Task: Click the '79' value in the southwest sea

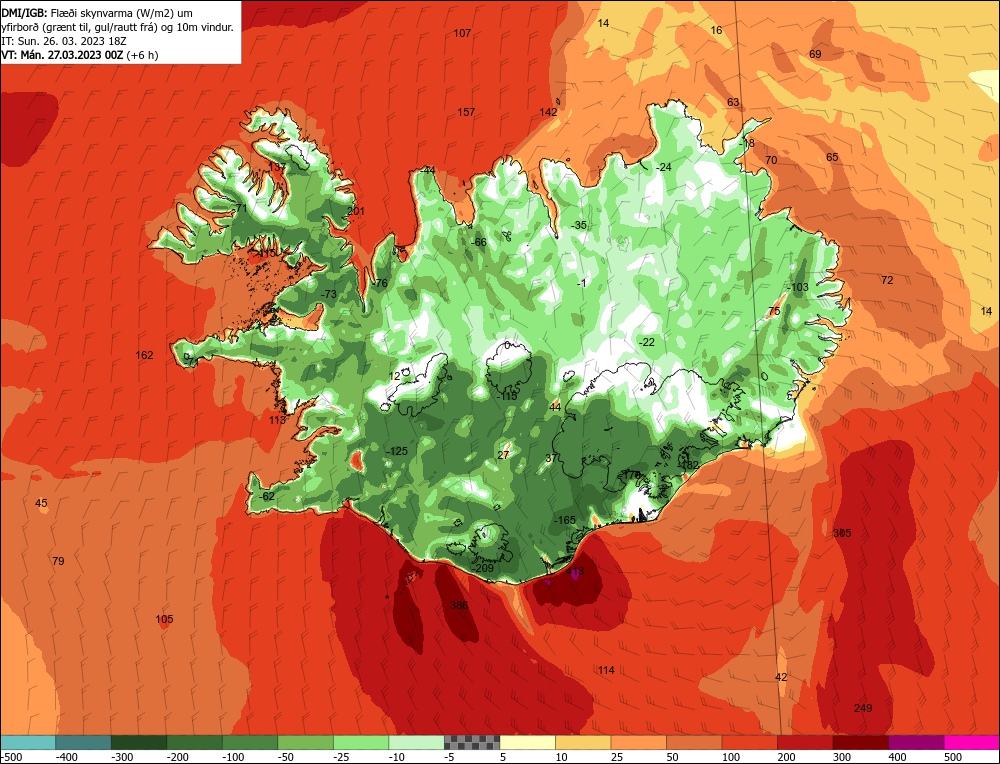Action: click(x=58, y=561)
